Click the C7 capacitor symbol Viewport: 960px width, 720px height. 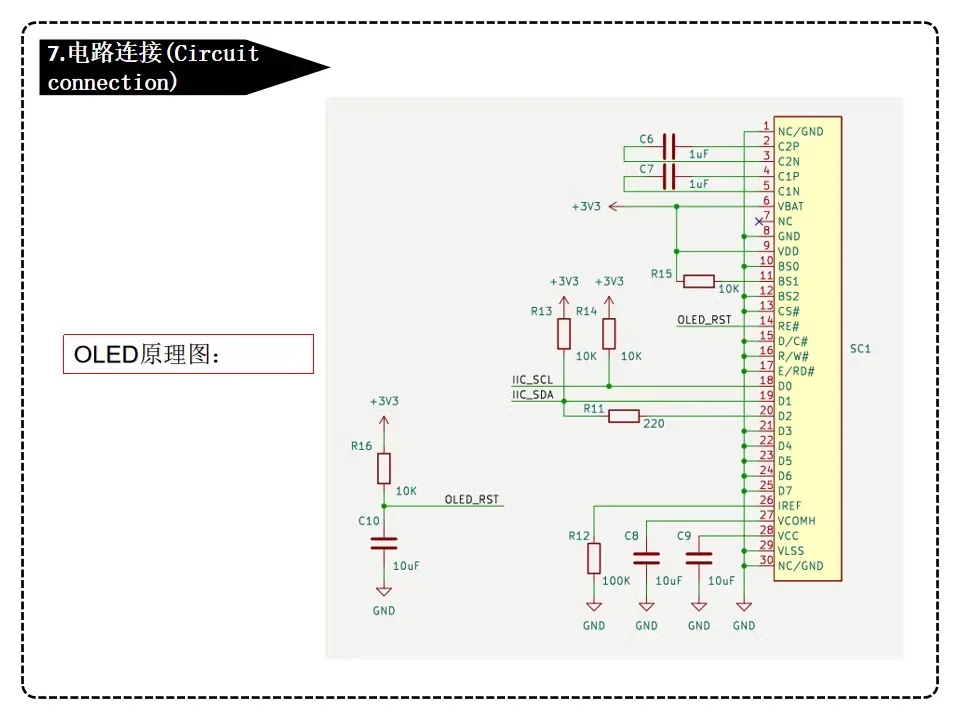670,176
